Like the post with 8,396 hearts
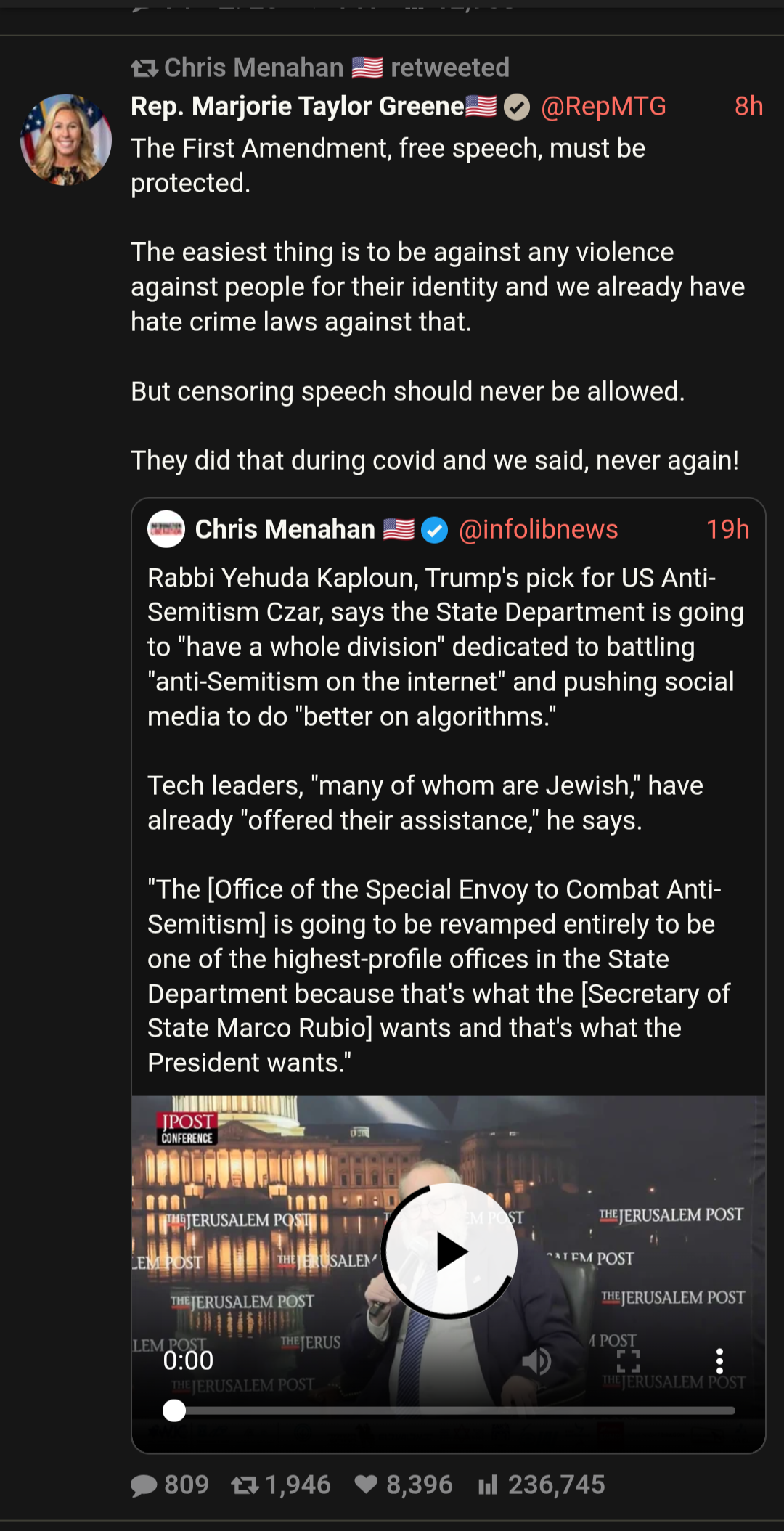 (x=367, y=1485)
